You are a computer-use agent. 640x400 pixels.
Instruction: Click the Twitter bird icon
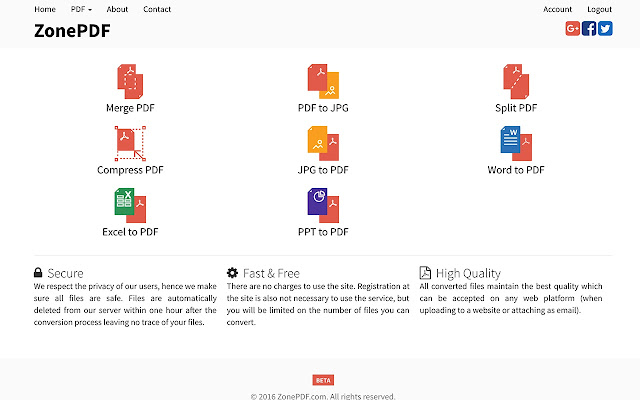coord(605,29)
